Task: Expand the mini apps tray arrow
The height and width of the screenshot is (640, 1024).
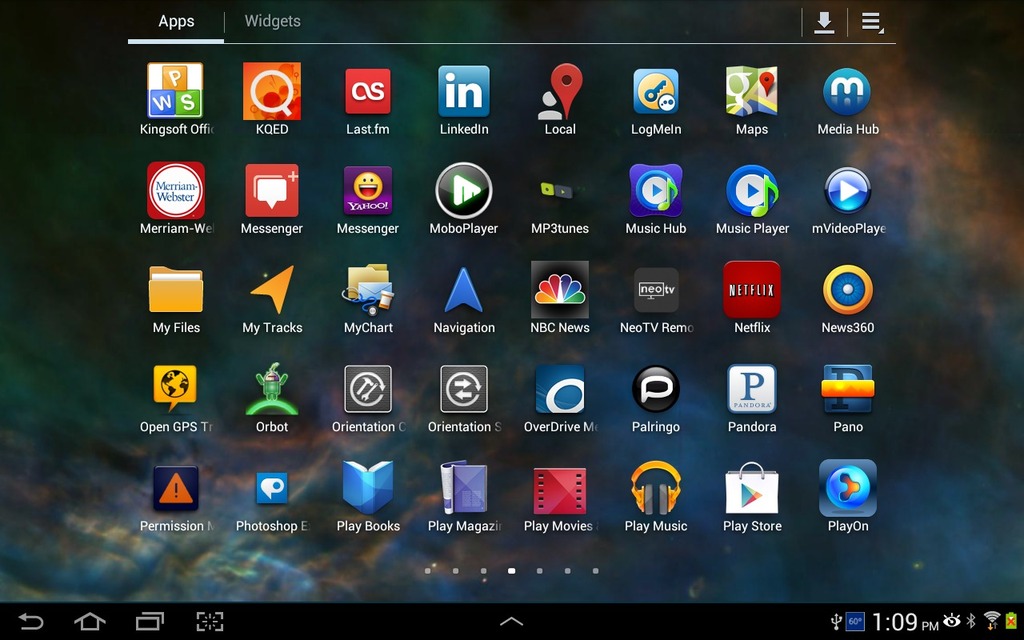Action: (511, 621)
